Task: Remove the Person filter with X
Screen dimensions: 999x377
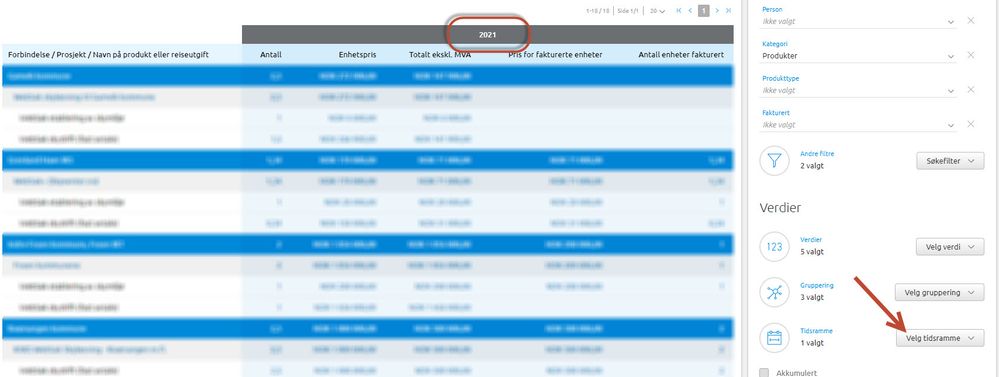Action: tap(970, 21)
